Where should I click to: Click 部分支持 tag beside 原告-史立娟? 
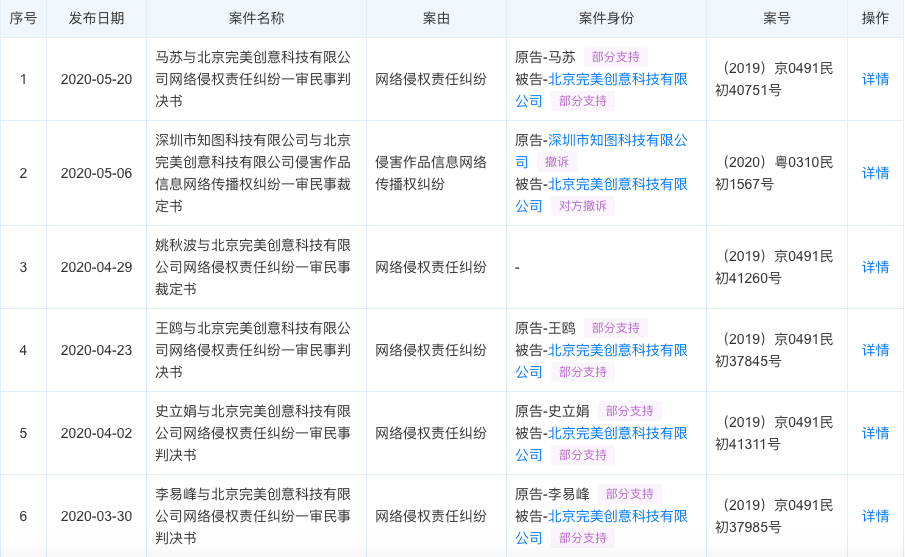pyautogui.click(x=630, y=411)
